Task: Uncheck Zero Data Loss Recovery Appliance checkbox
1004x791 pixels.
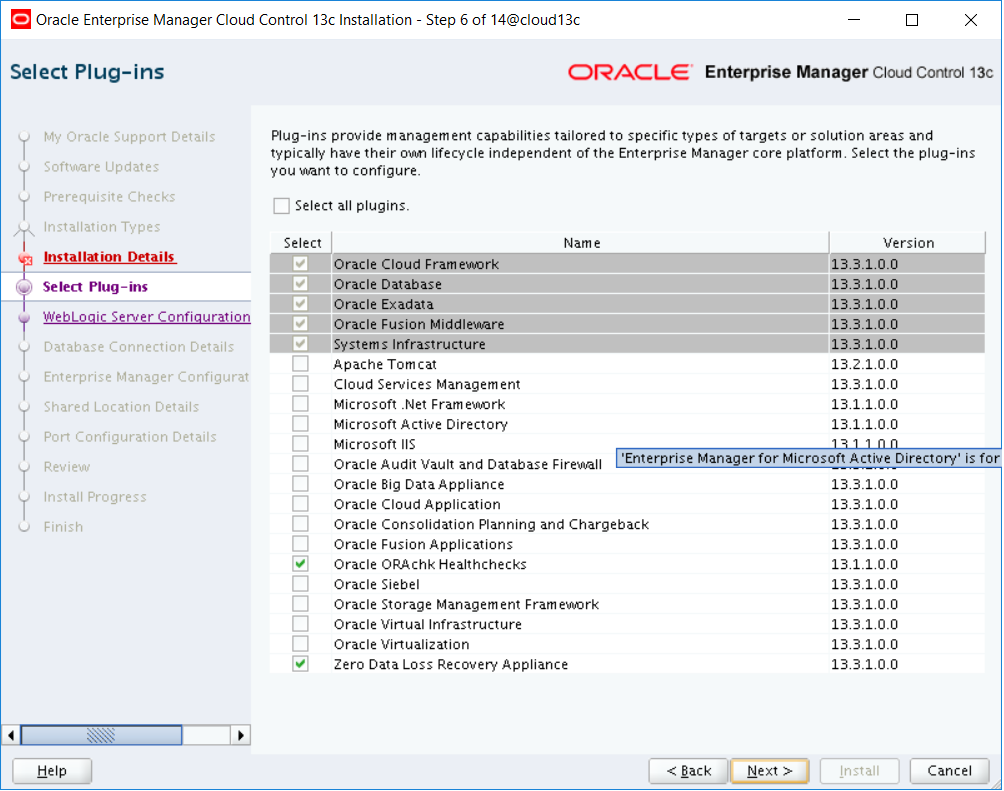Action: (x=300, y=664)
